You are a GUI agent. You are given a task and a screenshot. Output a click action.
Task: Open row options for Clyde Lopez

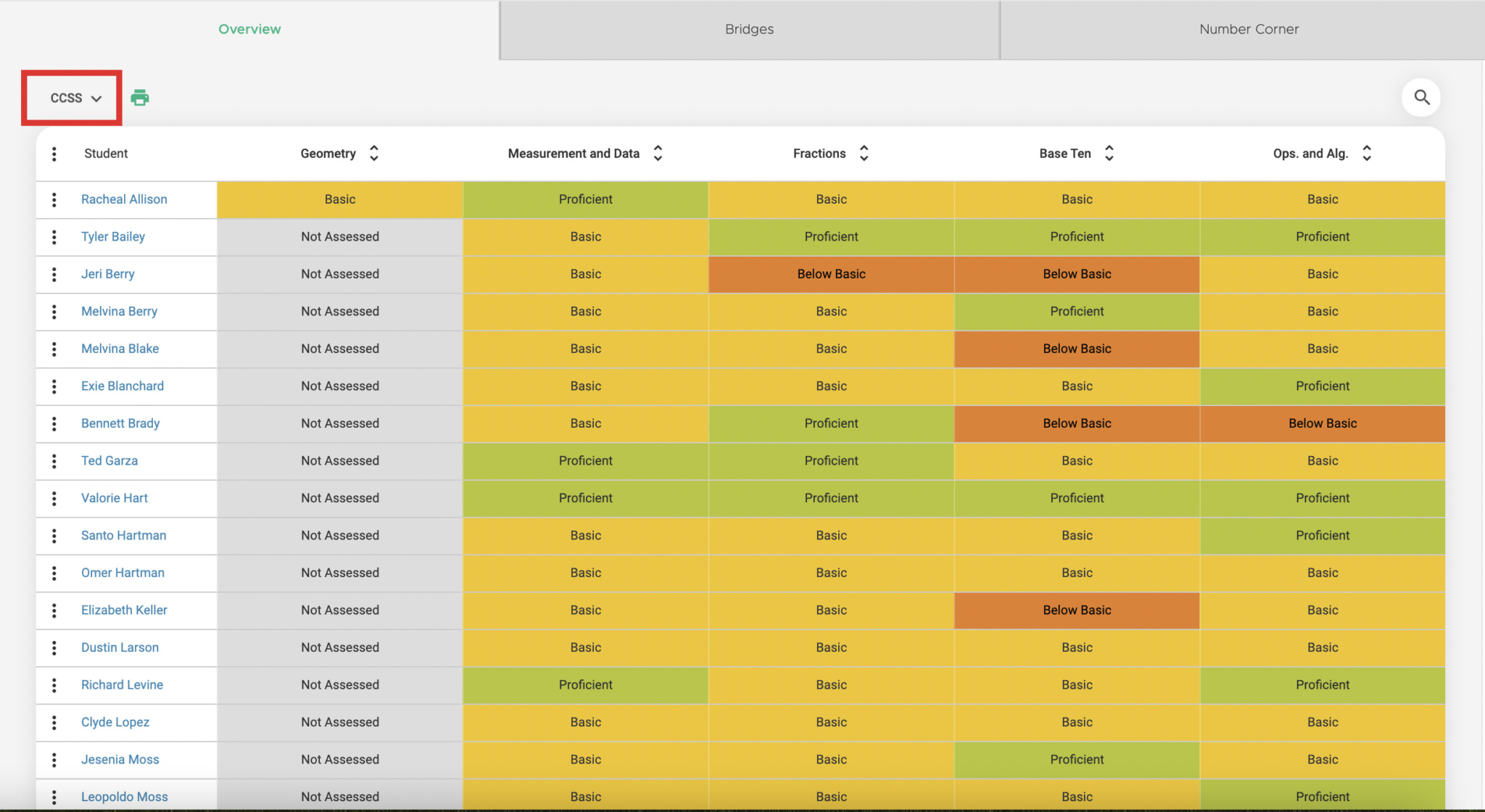tap(54, 722)
